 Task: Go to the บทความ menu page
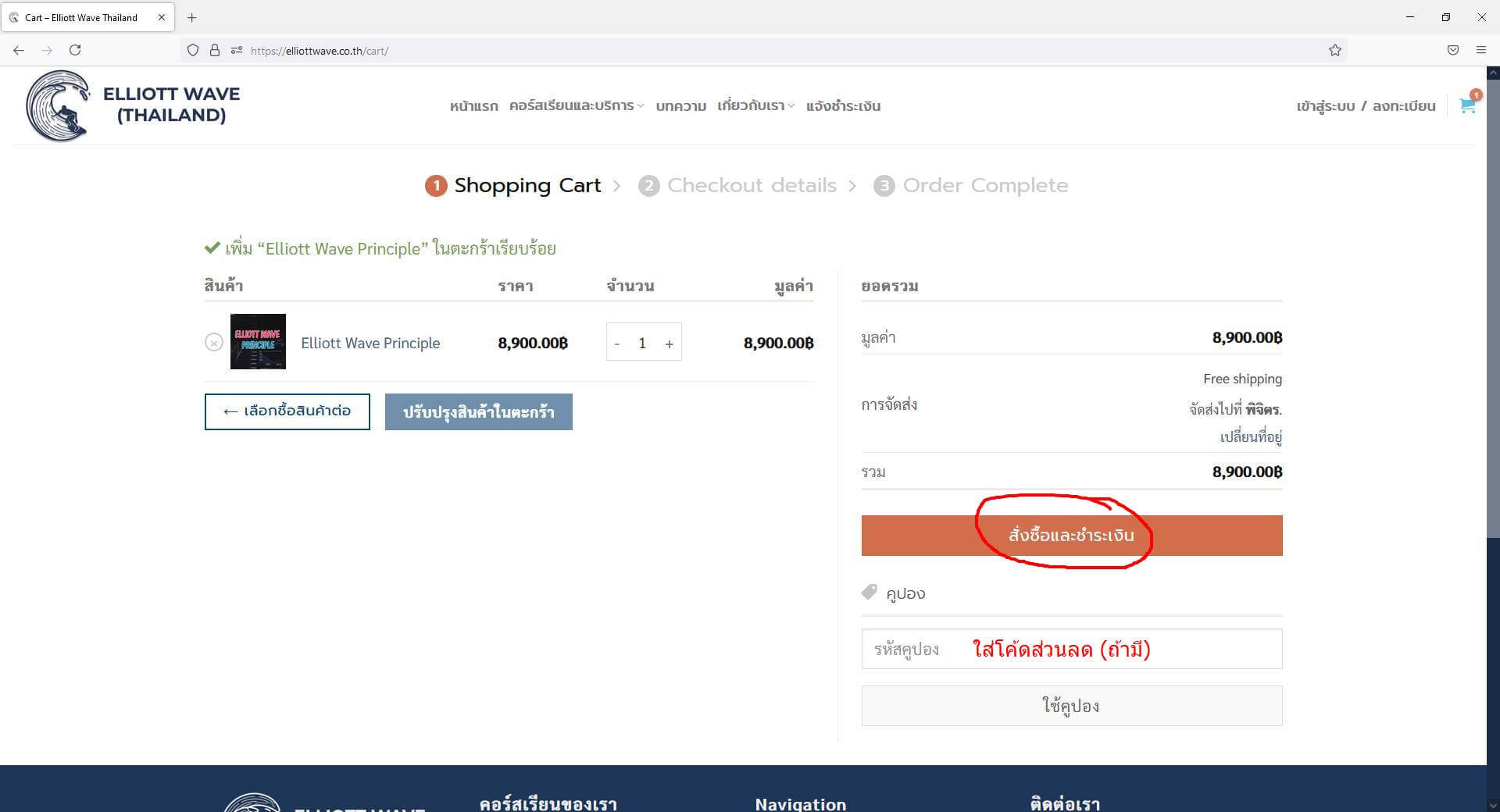680,105
